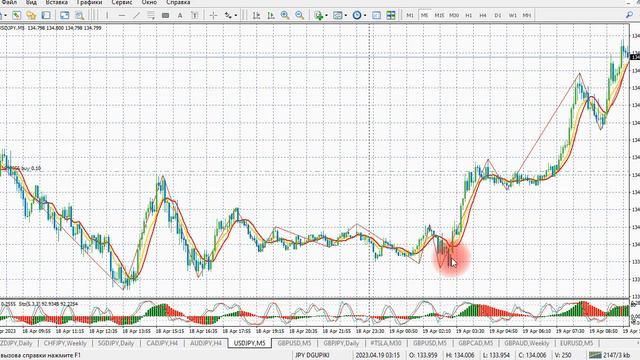Open the Файл menu

tap(8, 2)
